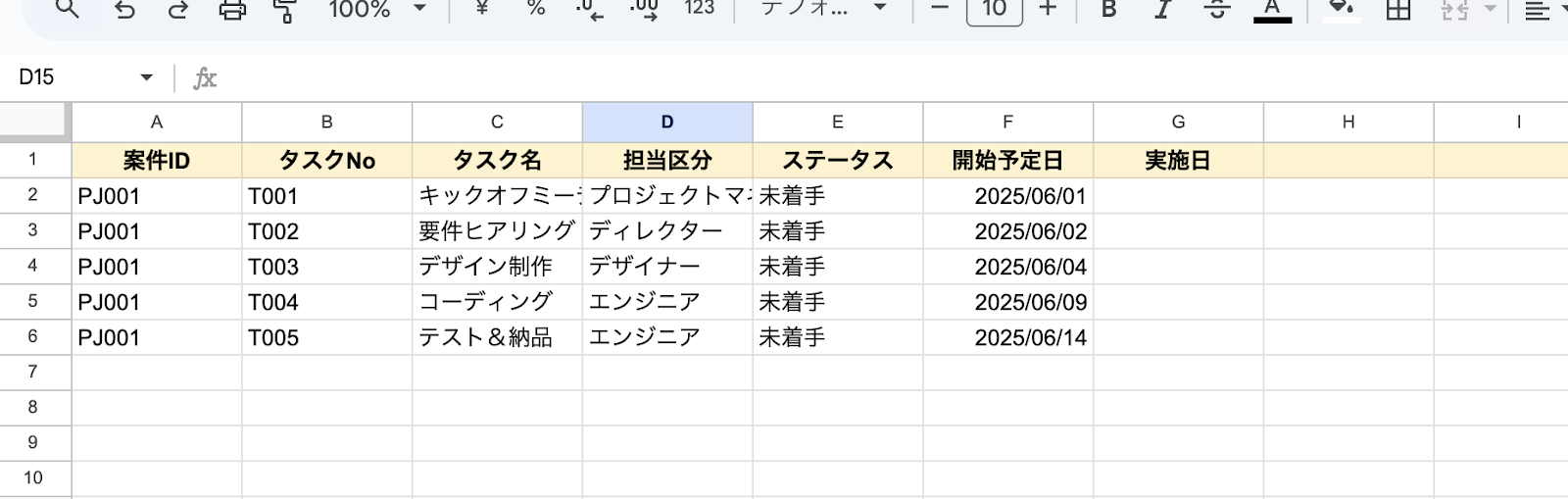This screenshot has width=1568, height=499.
Task: Open the font family dropdown
Action: click(823, 9)
